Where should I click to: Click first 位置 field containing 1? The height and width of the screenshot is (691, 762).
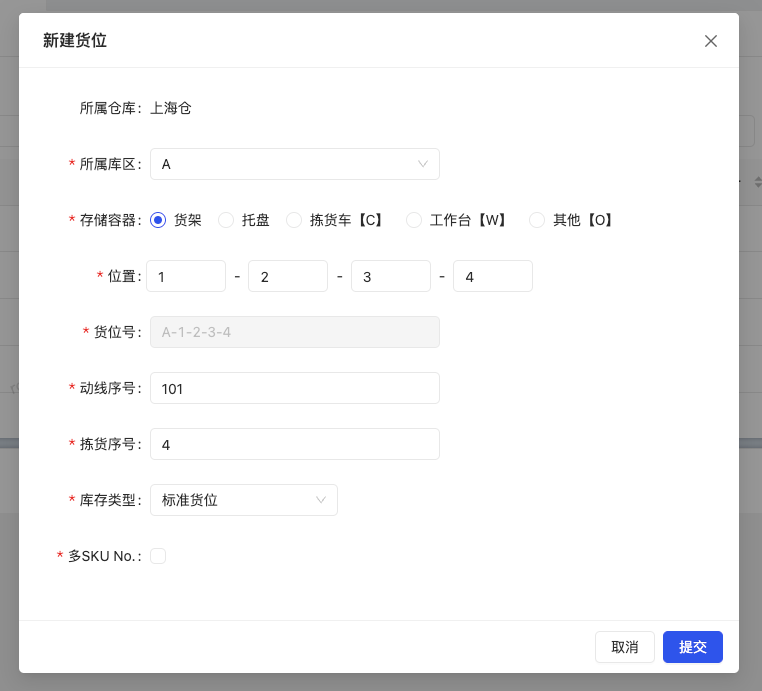(186, 276)
